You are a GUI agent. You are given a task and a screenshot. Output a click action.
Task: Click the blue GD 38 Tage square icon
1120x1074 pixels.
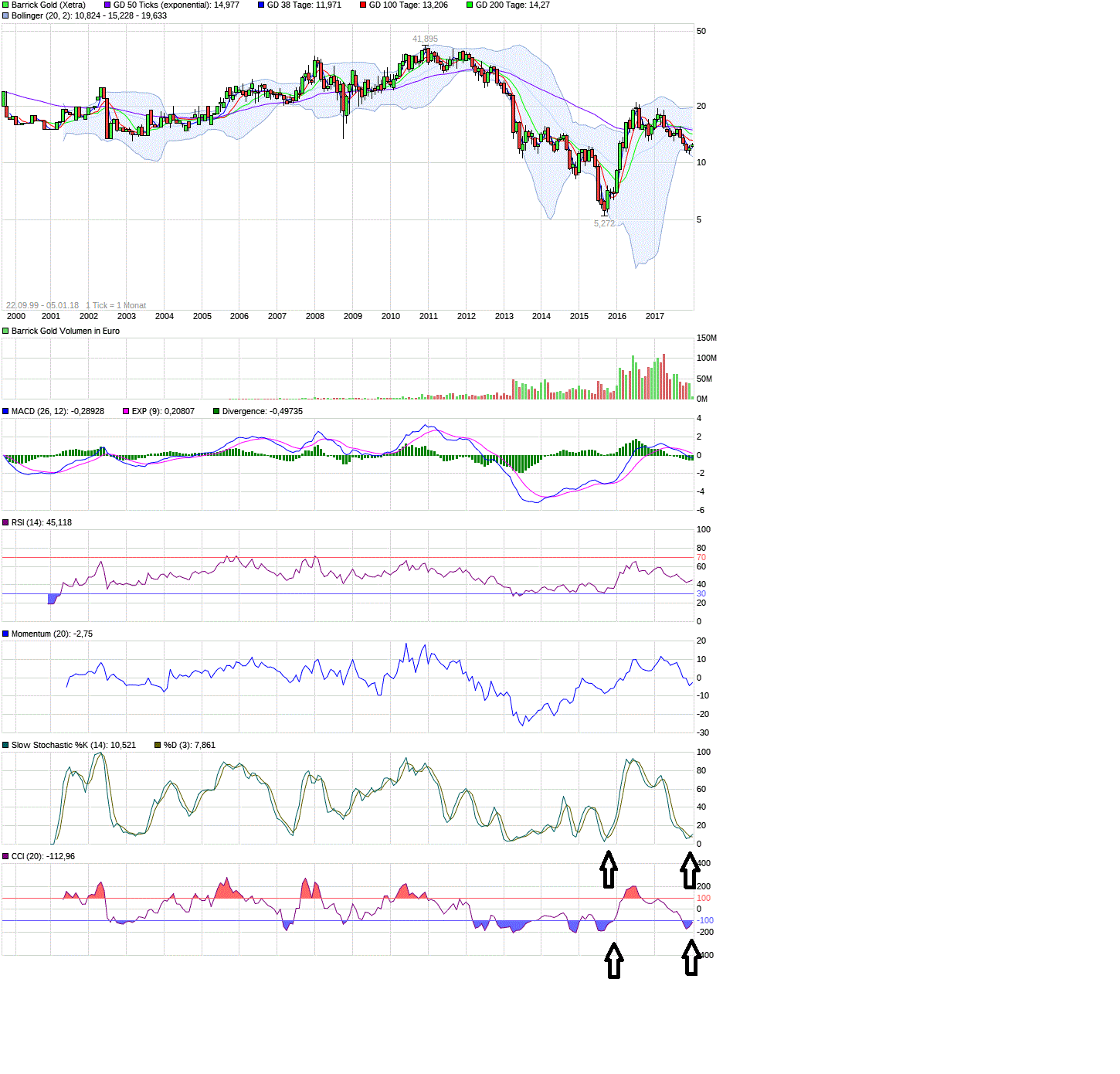pos(262,5)
